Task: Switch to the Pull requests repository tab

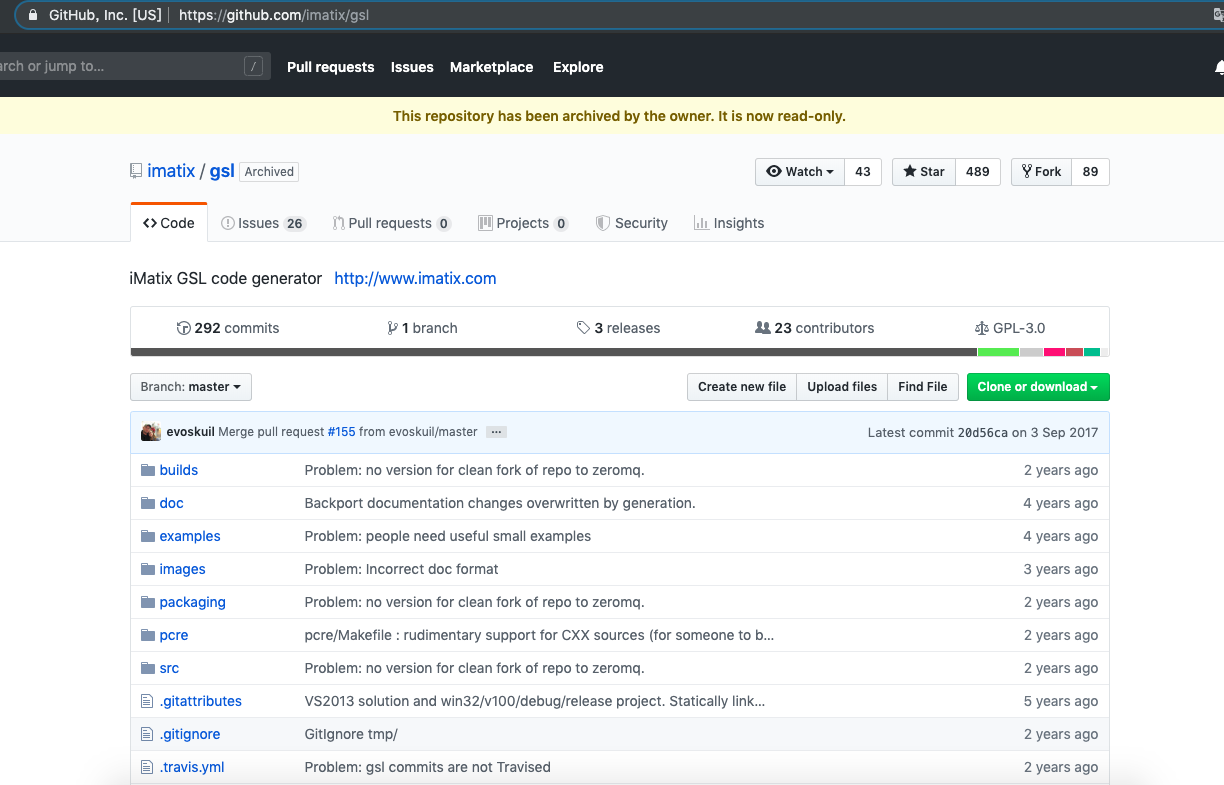Action: pos(392,223)
